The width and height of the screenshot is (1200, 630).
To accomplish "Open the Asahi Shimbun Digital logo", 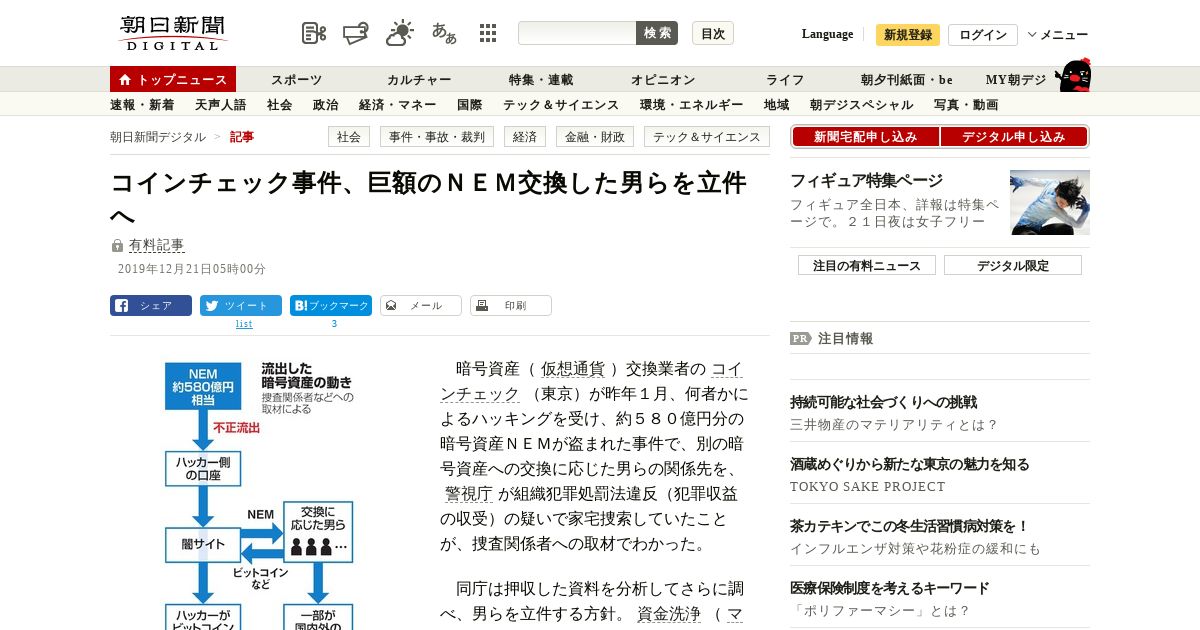I will [x=173, y=33].
